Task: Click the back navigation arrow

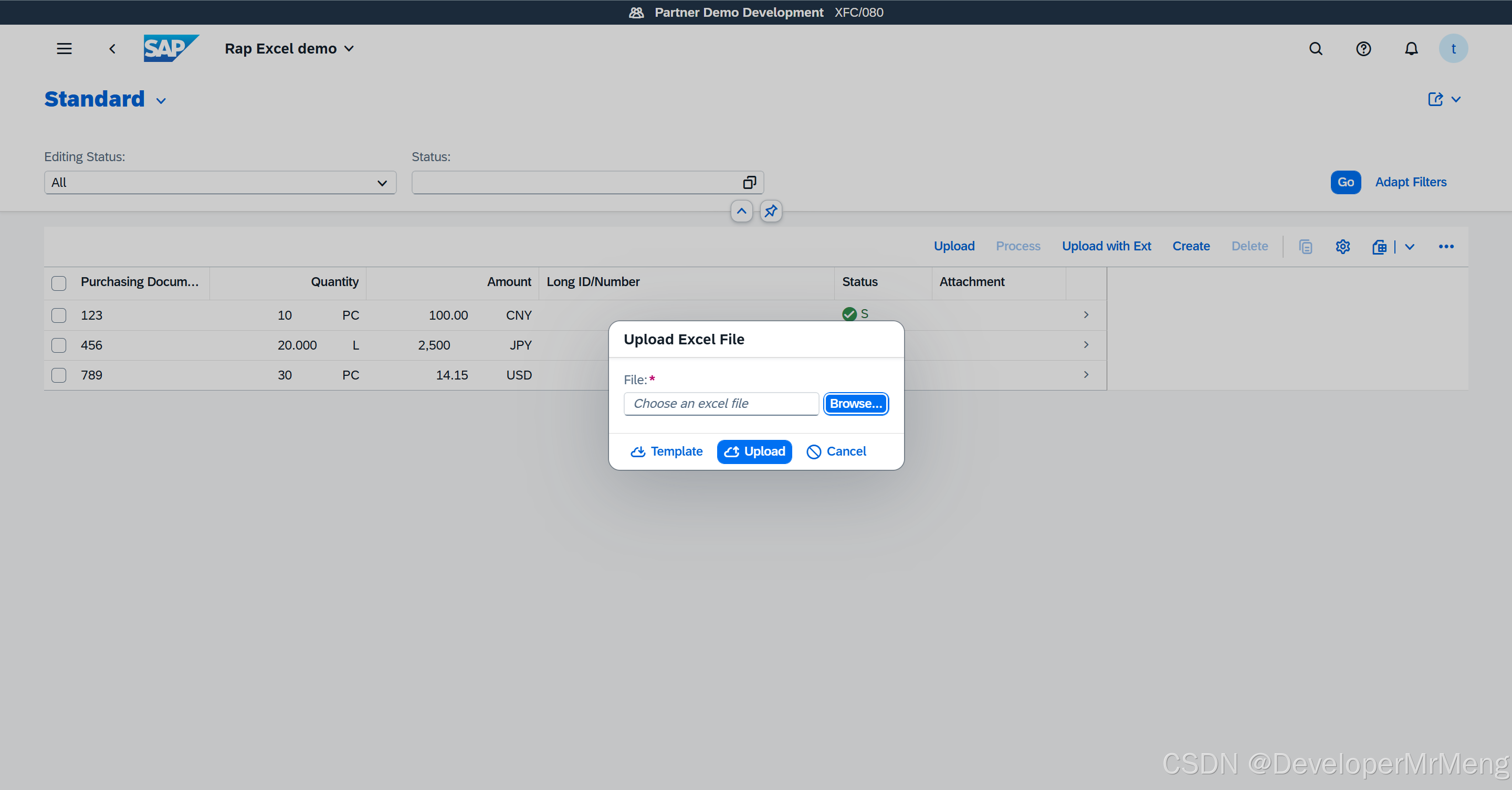Action: click(x=112, y=49)
